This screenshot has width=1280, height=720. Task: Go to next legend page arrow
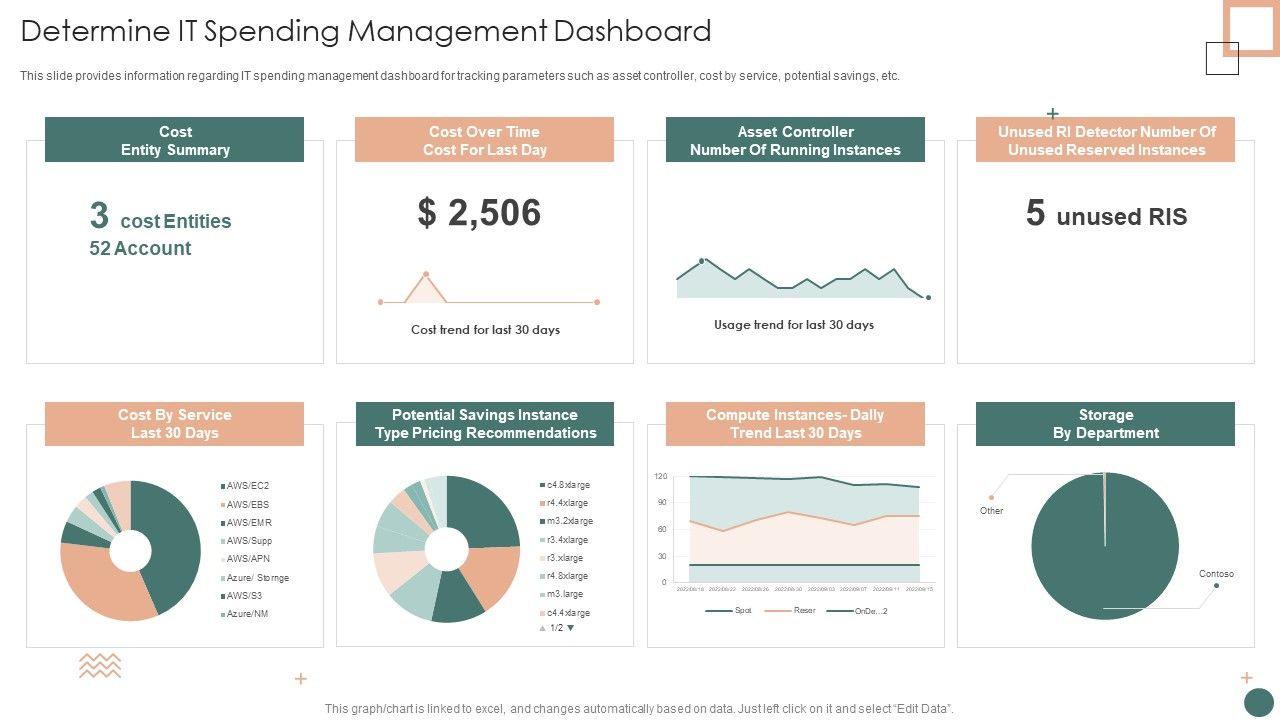point(571,628)
